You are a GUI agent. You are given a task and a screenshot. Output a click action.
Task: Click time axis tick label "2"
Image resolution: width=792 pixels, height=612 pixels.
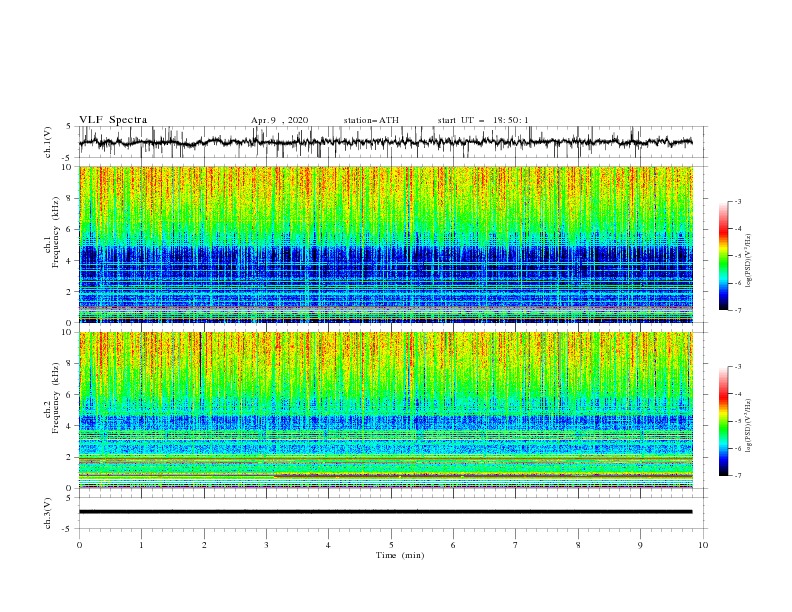click(204, 545)
